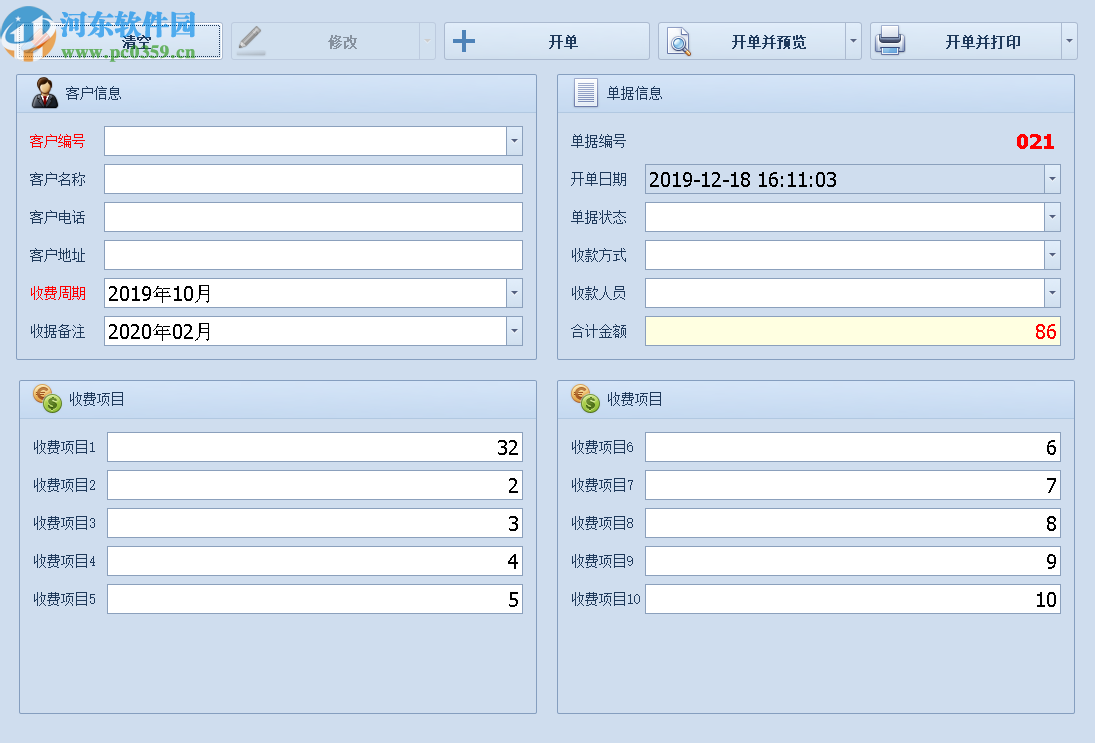Click the 收费项目2 field with 2
The height and width of the screenshot is (743, 1095).
click(315, 485)
